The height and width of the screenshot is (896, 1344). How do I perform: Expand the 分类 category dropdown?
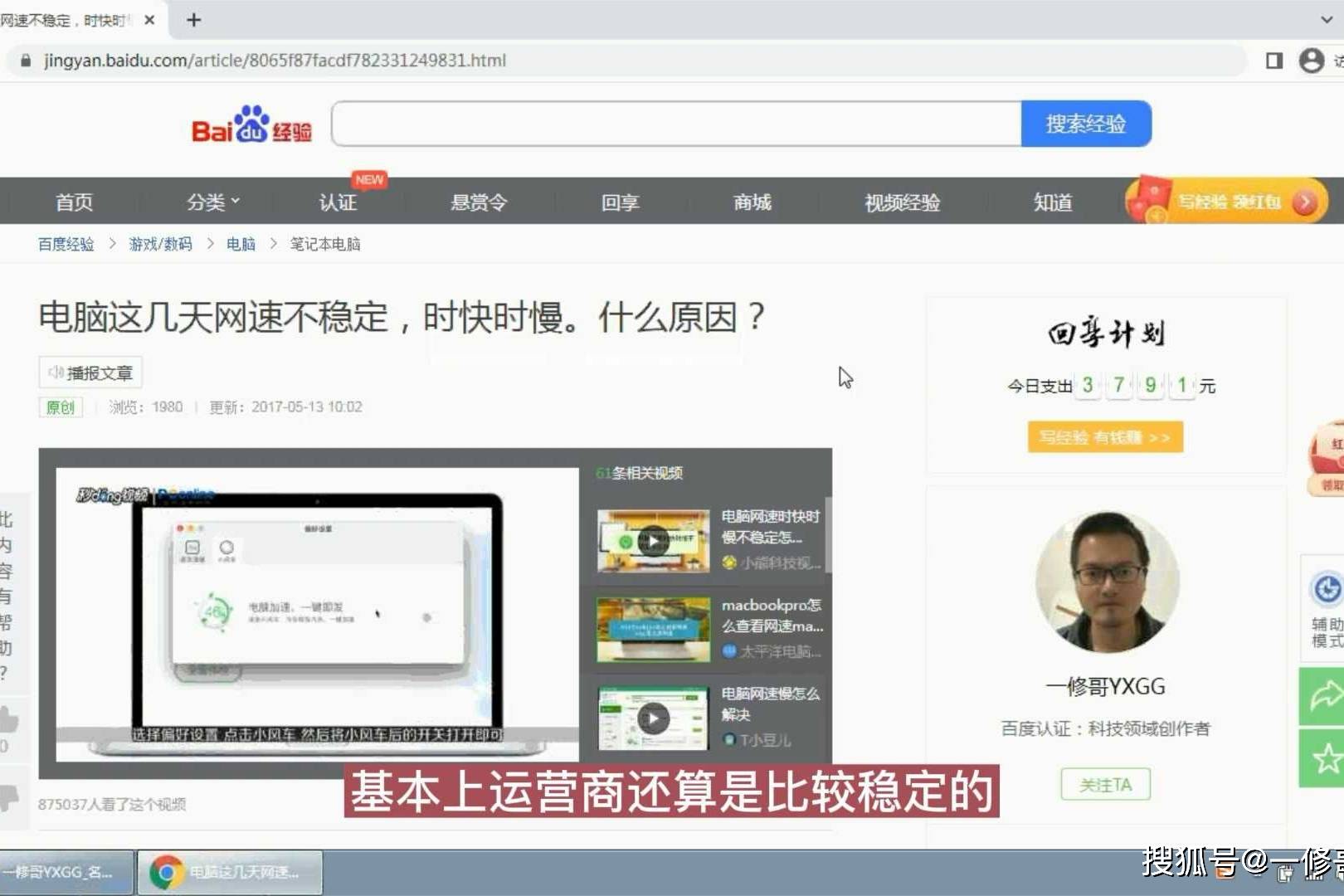(x=212, y=202)
